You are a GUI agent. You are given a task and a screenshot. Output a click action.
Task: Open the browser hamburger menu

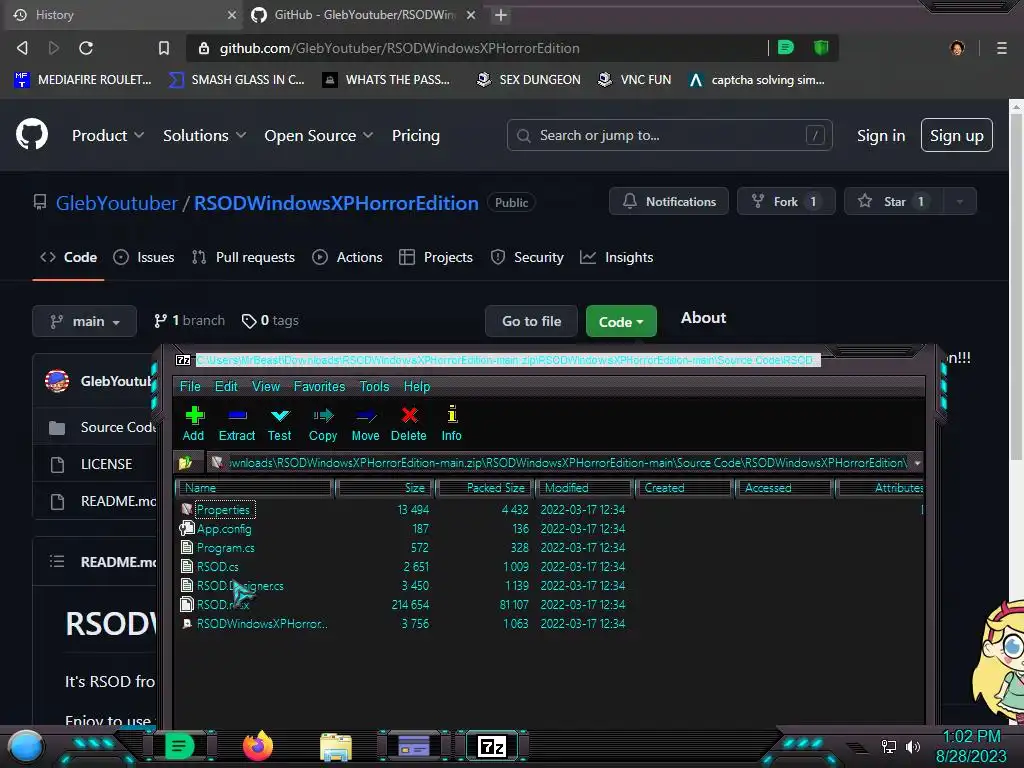point(1001,48)
